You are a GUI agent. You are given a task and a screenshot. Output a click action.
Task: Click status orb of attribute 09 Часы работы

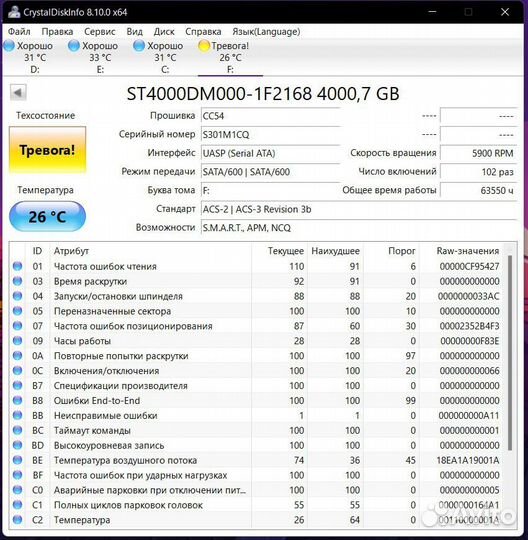pyautogui.click(x=17, y=341)
